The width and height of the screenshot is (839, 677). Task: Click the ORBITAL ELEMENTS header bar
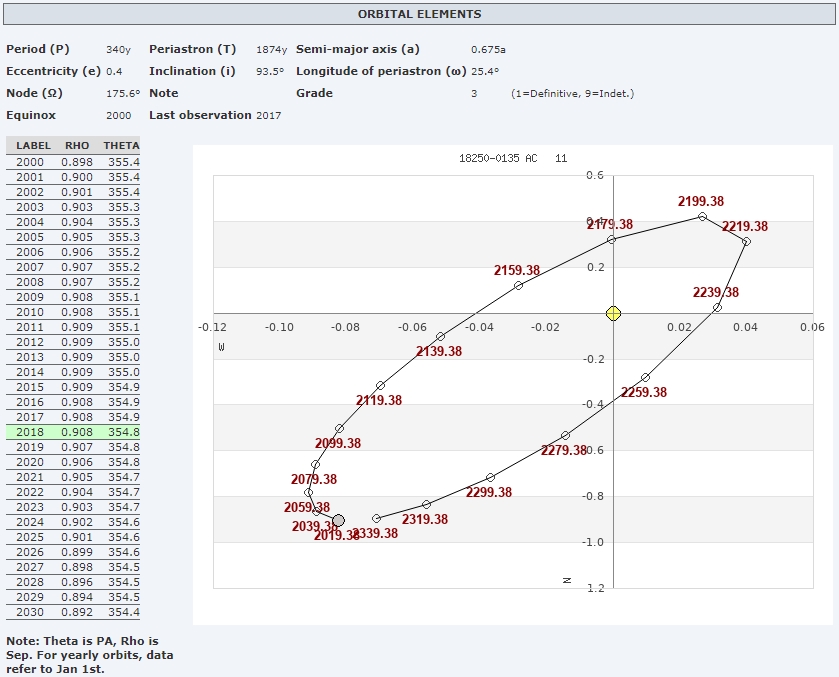pos(419,15)
